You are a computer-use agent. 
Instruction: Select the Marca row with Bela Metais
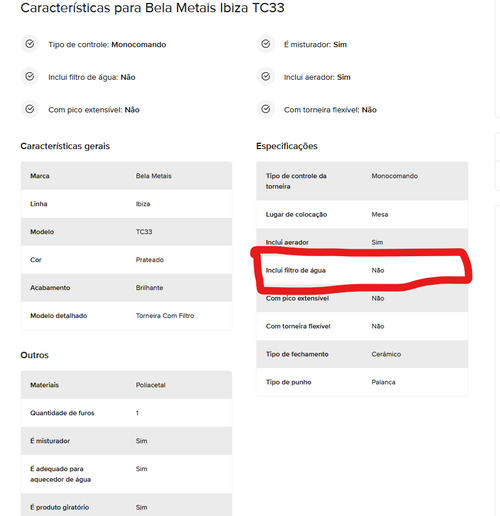pos(126,176)
